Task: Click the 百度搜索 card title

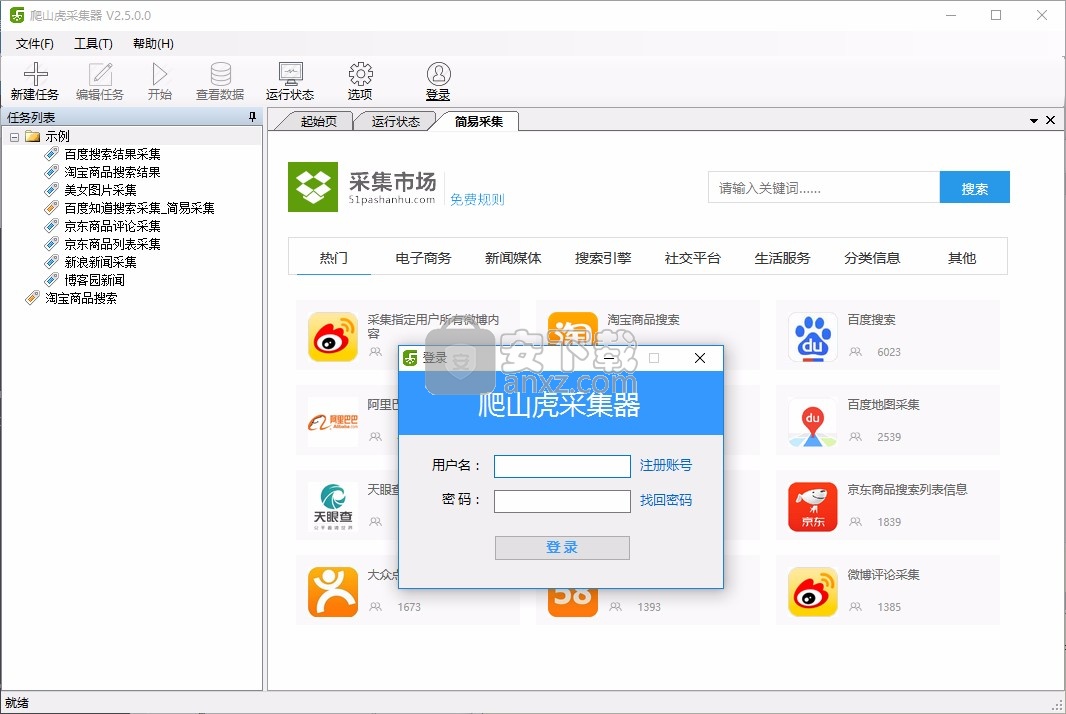Action: coord(871,320)
